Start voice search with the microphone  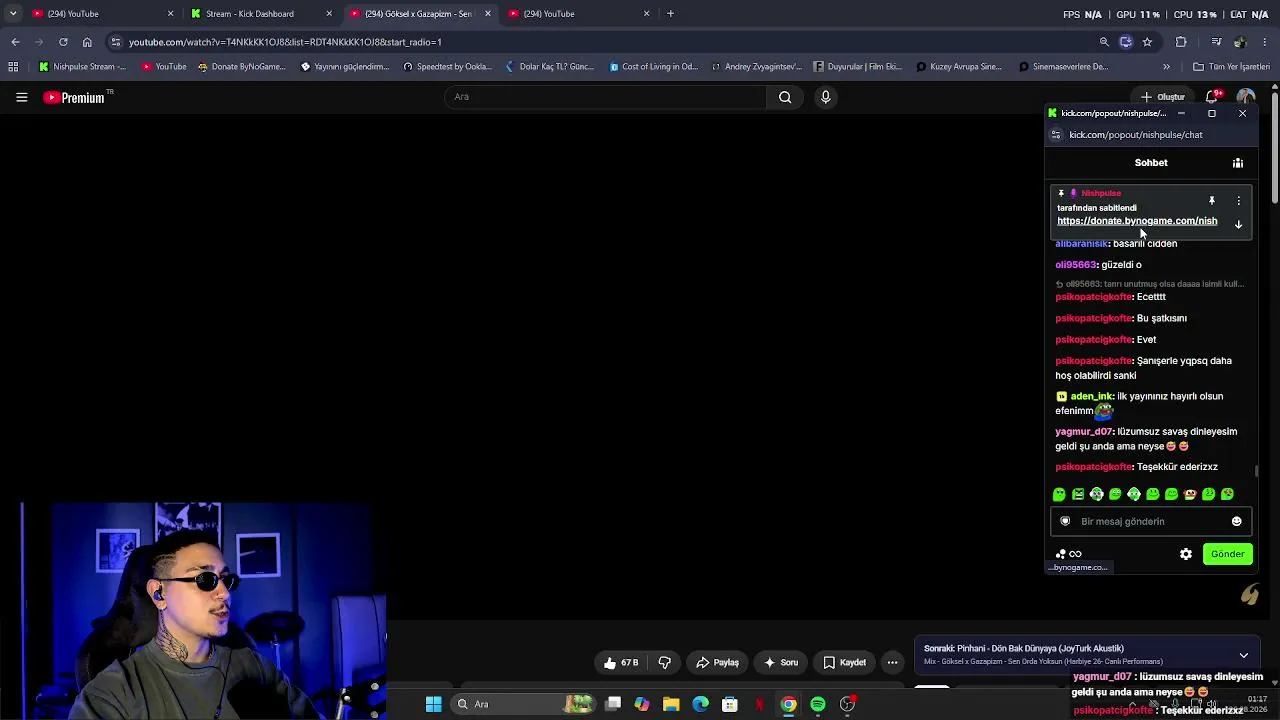click(x=825, y=97)
